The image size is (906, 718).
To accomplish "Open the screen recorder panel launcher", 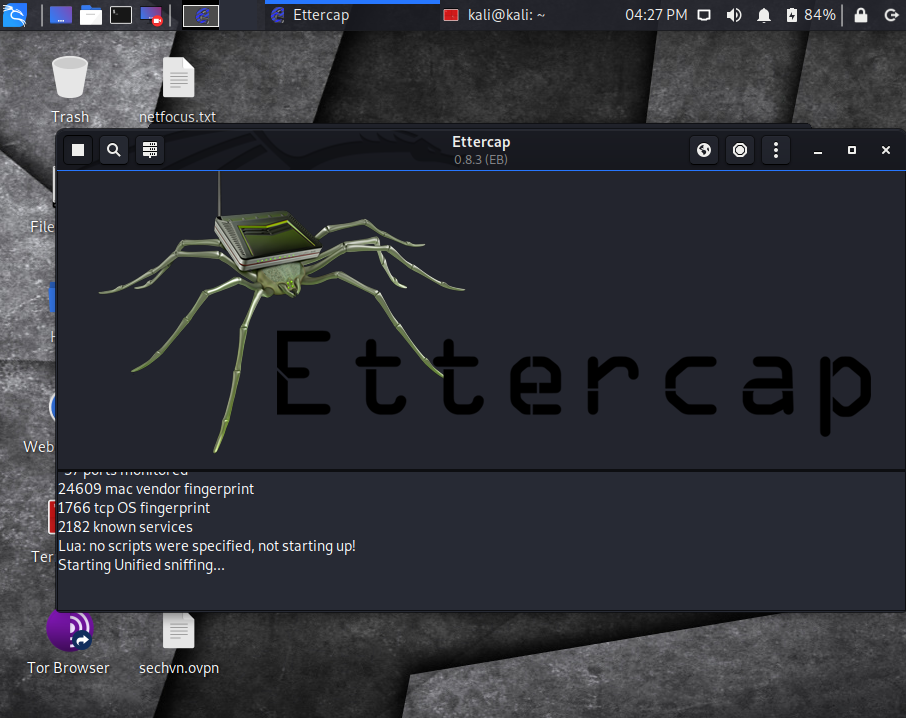I will coord(151,15).
